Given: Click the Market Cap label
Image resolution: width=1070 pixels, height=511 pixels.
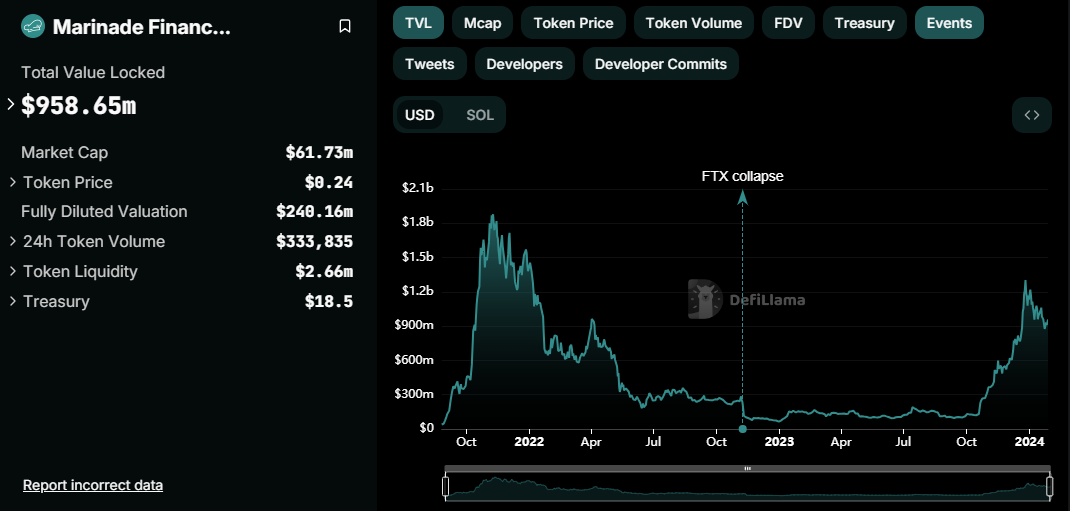Looking at the screenshot, I should (64, 153).
